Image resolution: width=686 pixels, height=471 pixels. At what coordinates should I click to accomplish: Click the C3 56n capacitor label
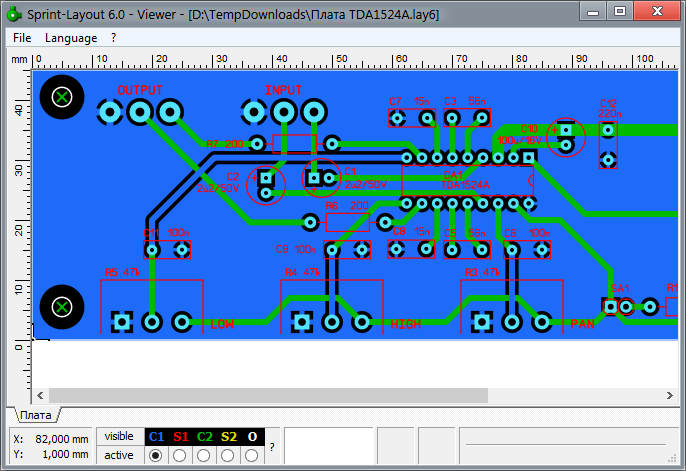point(465,101)
